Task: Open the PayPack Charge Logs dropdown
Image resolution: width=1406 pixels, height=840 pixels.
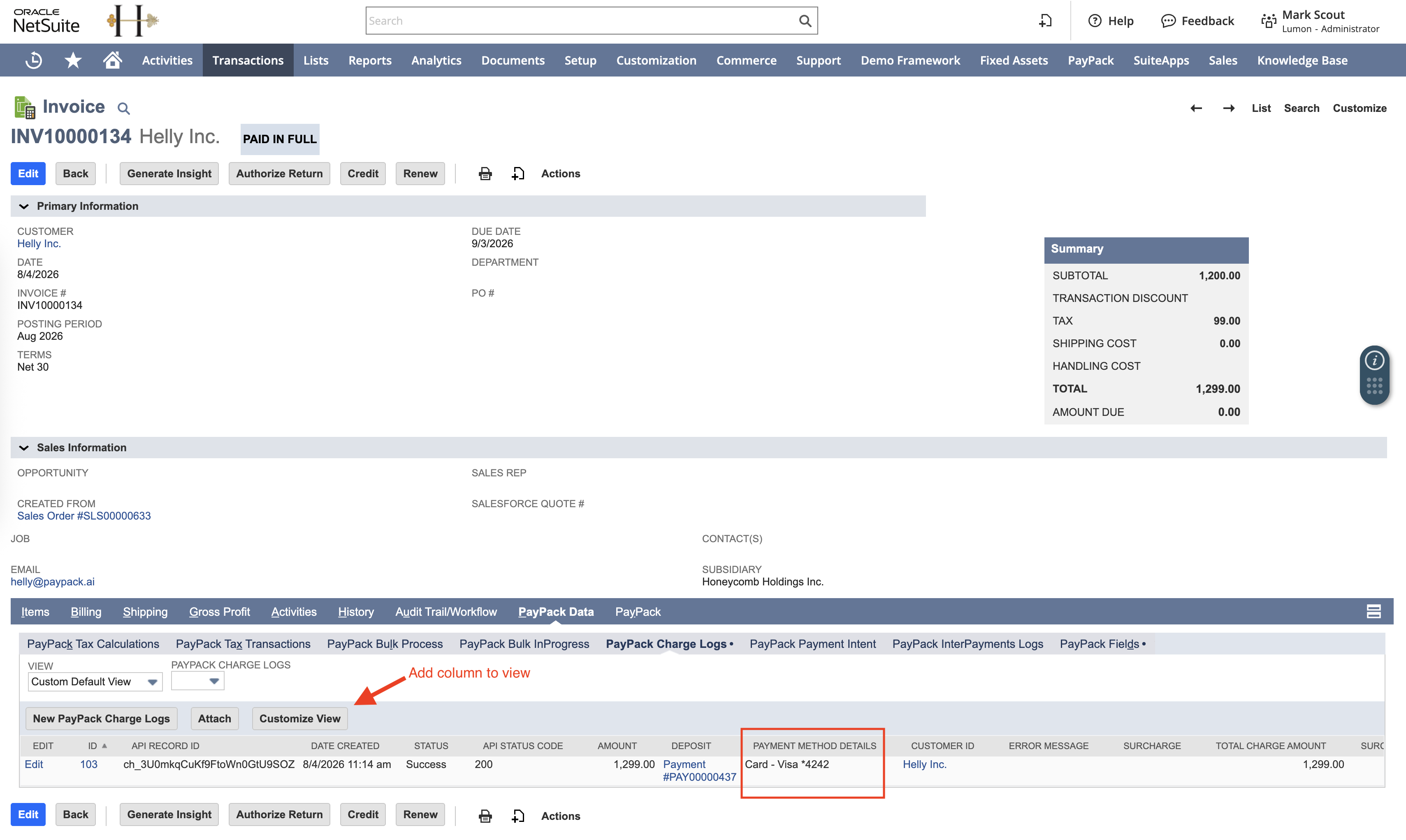Action: point(197,681)
